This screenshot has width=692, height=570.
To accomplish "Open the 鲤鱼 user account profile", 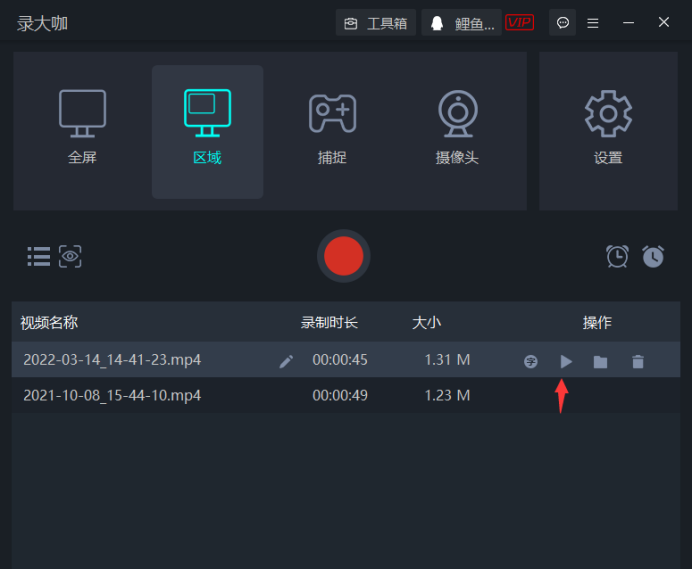I will 462,23.
